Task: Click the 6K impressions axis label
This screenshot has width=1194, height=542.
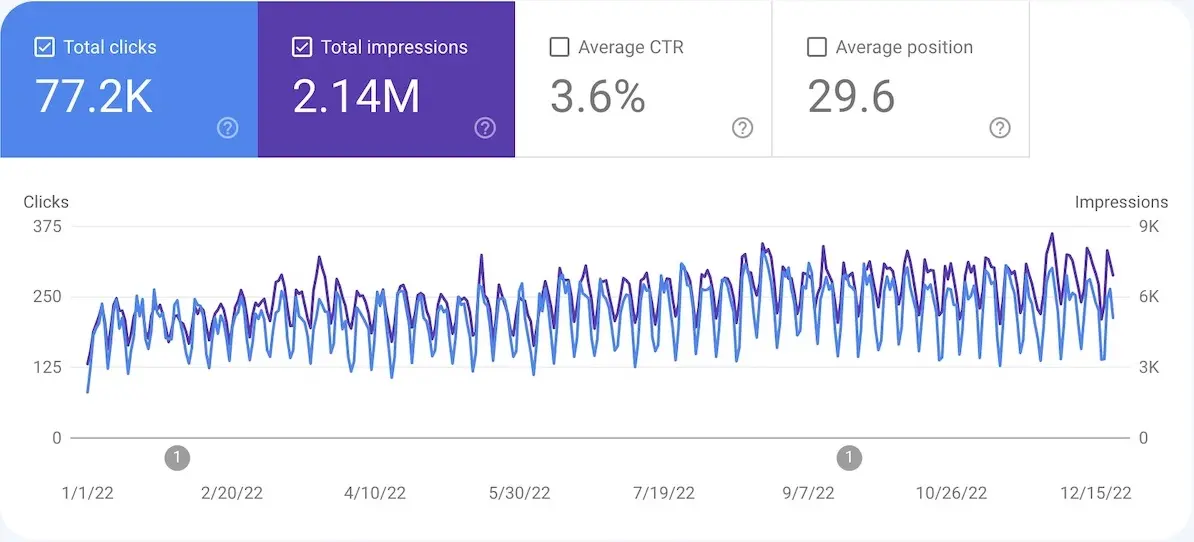Action: 1148,297
